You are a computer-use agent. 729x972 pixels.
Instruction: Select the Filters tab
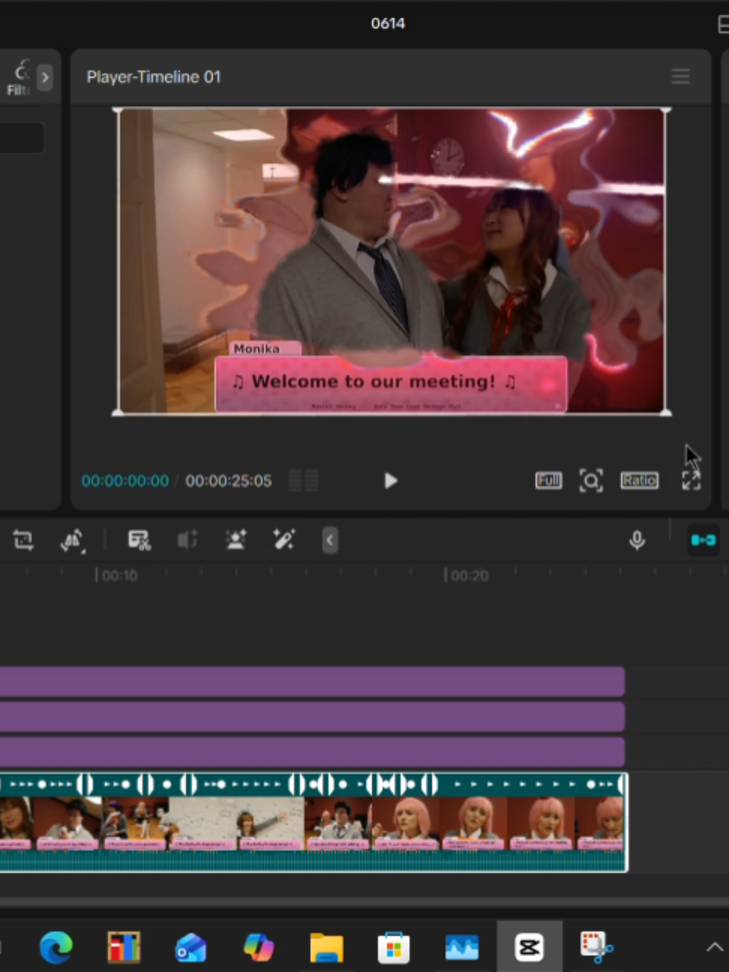click(x=18, y=77)
